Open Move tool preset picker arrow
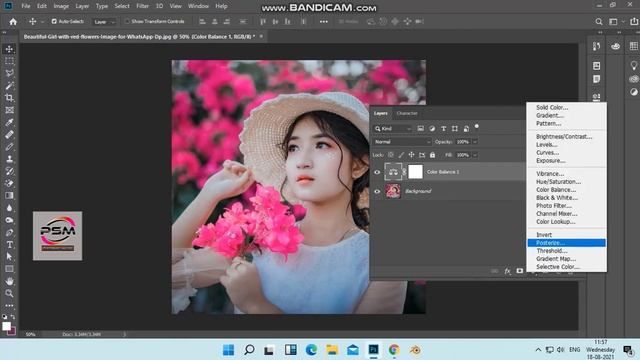640x360 pixels. click(x=42, y=22)
